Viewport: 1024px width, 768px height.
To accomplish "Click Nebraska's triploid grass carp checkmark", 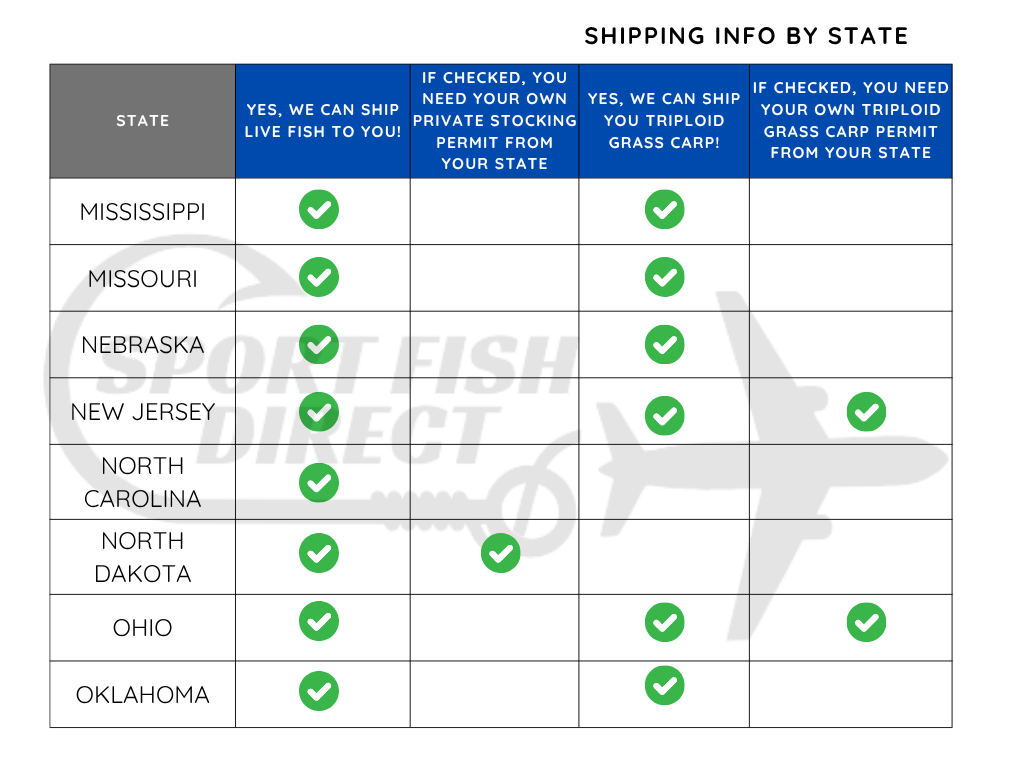I will click(x=665, y=344).
